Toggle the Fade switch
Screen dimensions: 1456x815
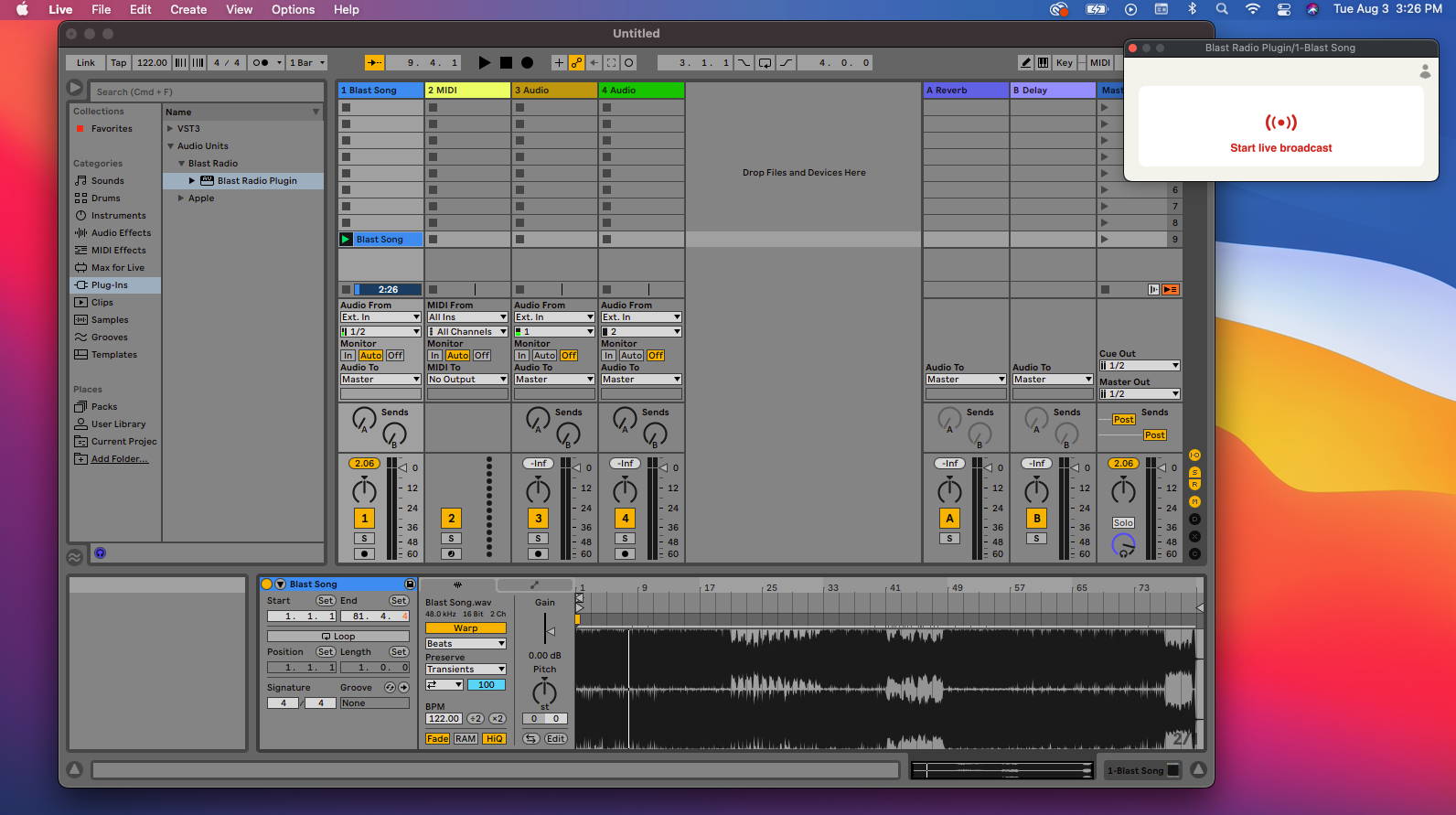coord(437,738)
